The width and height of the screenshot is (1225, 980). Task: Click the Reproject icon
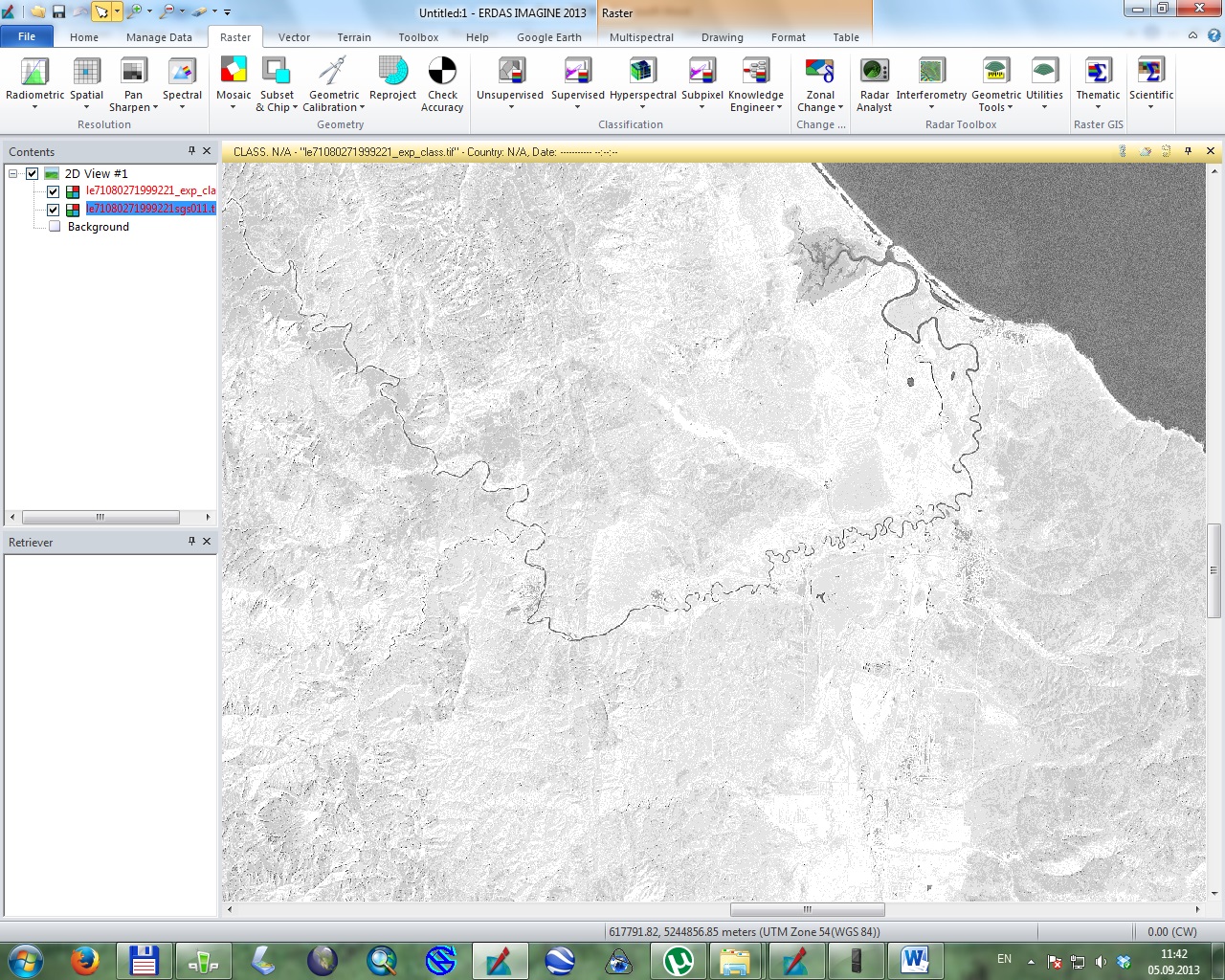tap(392, 72)
